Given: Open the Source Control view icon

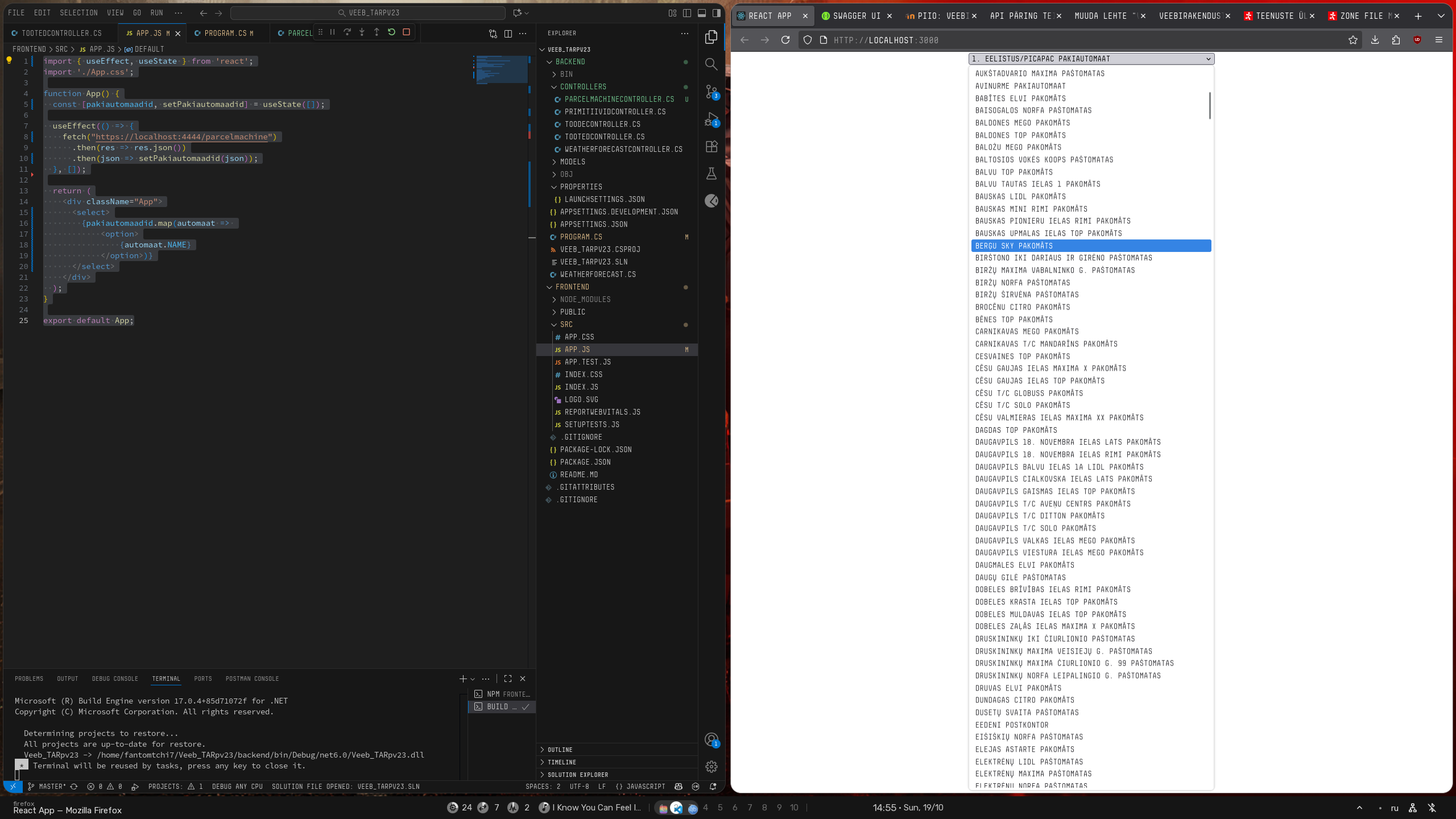Looking at the screenshot, I should 711,92.
